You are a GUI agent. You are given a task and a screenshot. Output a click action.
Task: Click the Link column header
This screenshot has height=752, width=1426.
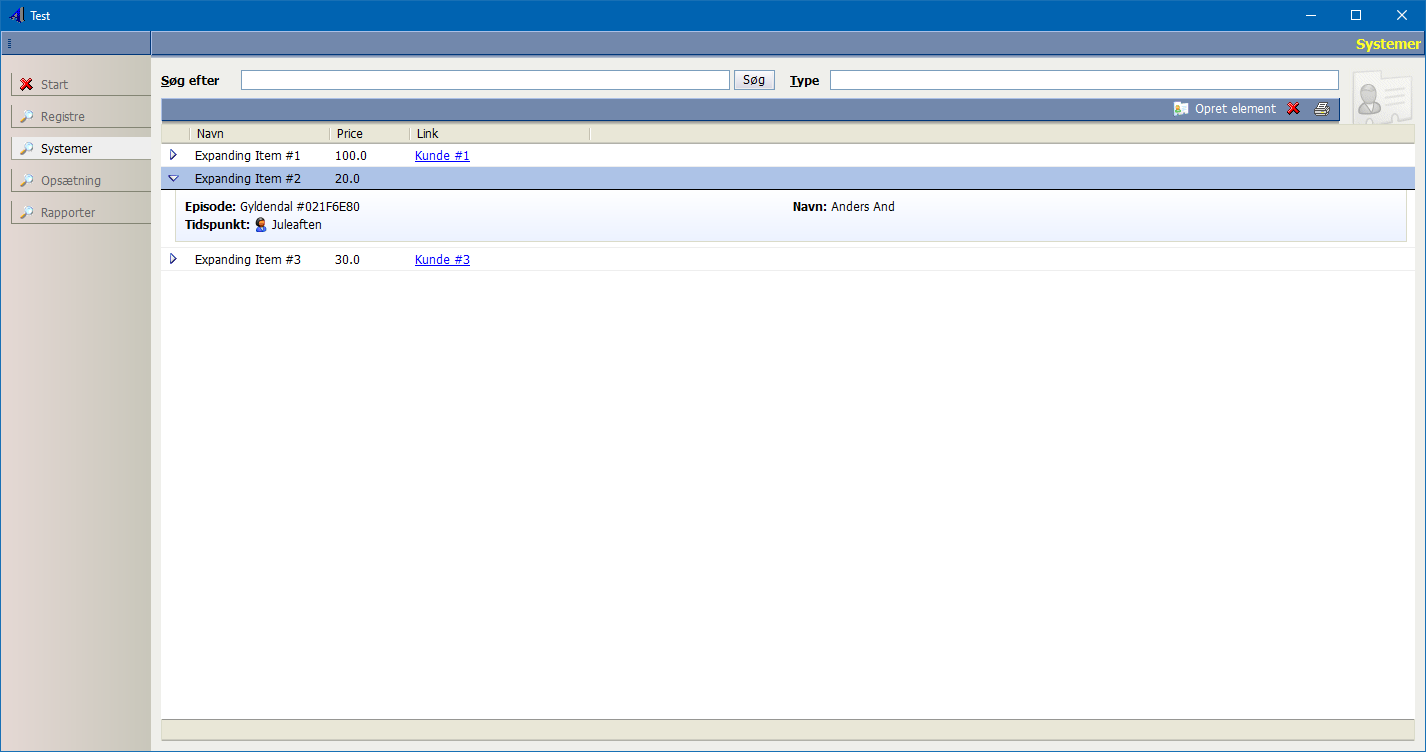(499, 134)
